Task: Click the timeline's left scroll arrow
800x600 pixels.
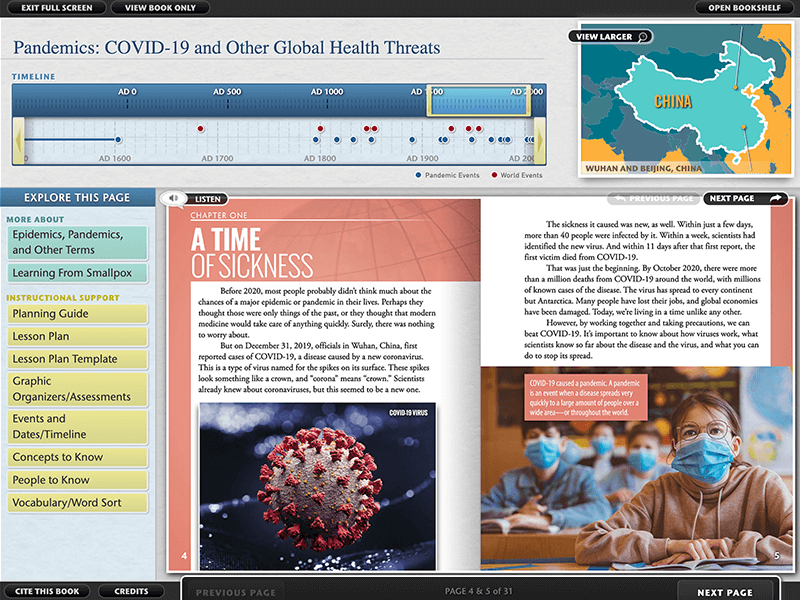Action: click(x=18, y=141)
